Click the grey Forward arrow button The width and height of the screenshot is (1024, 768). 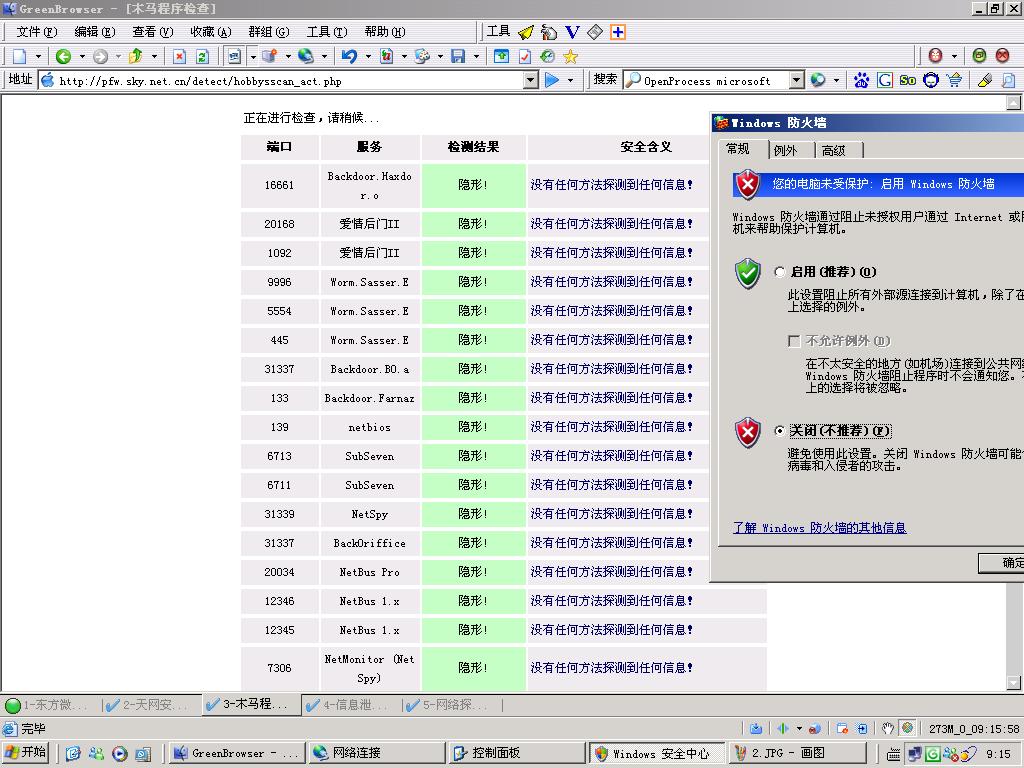(x=100, y=57)
